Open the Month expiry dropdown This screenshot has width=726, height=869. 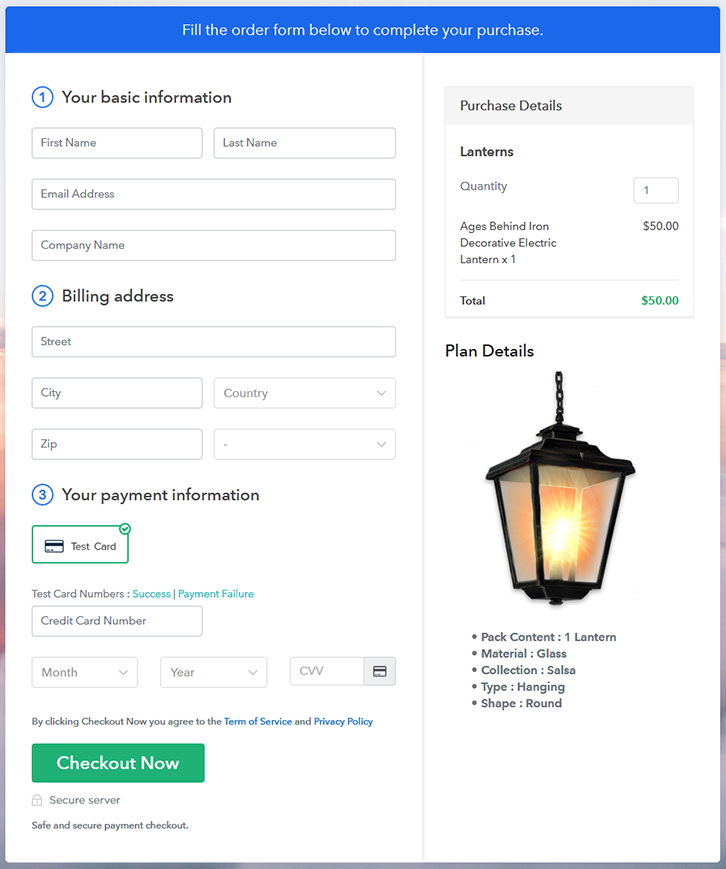85,672
